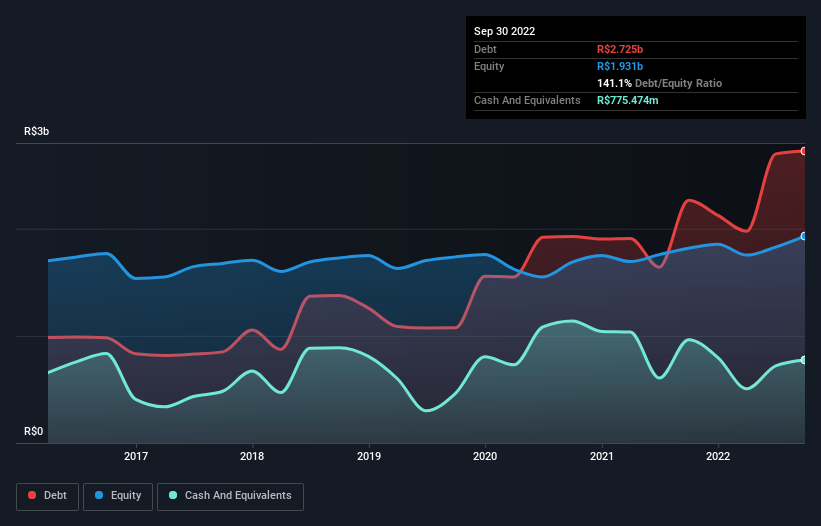Click the R$1.931b equity value

(620, 66)
